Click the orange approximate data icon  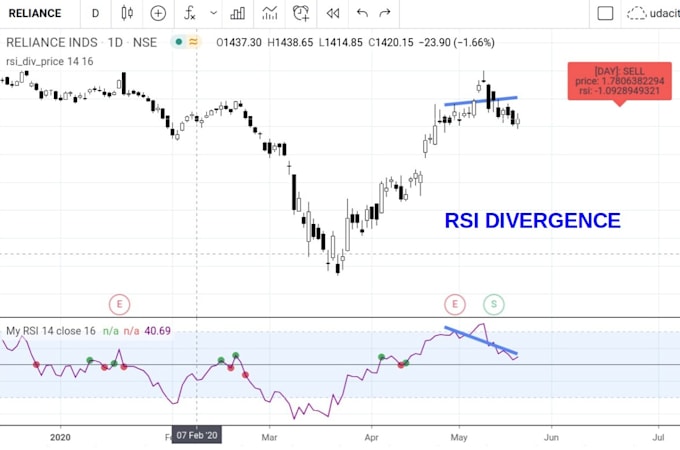pos(193,42)
